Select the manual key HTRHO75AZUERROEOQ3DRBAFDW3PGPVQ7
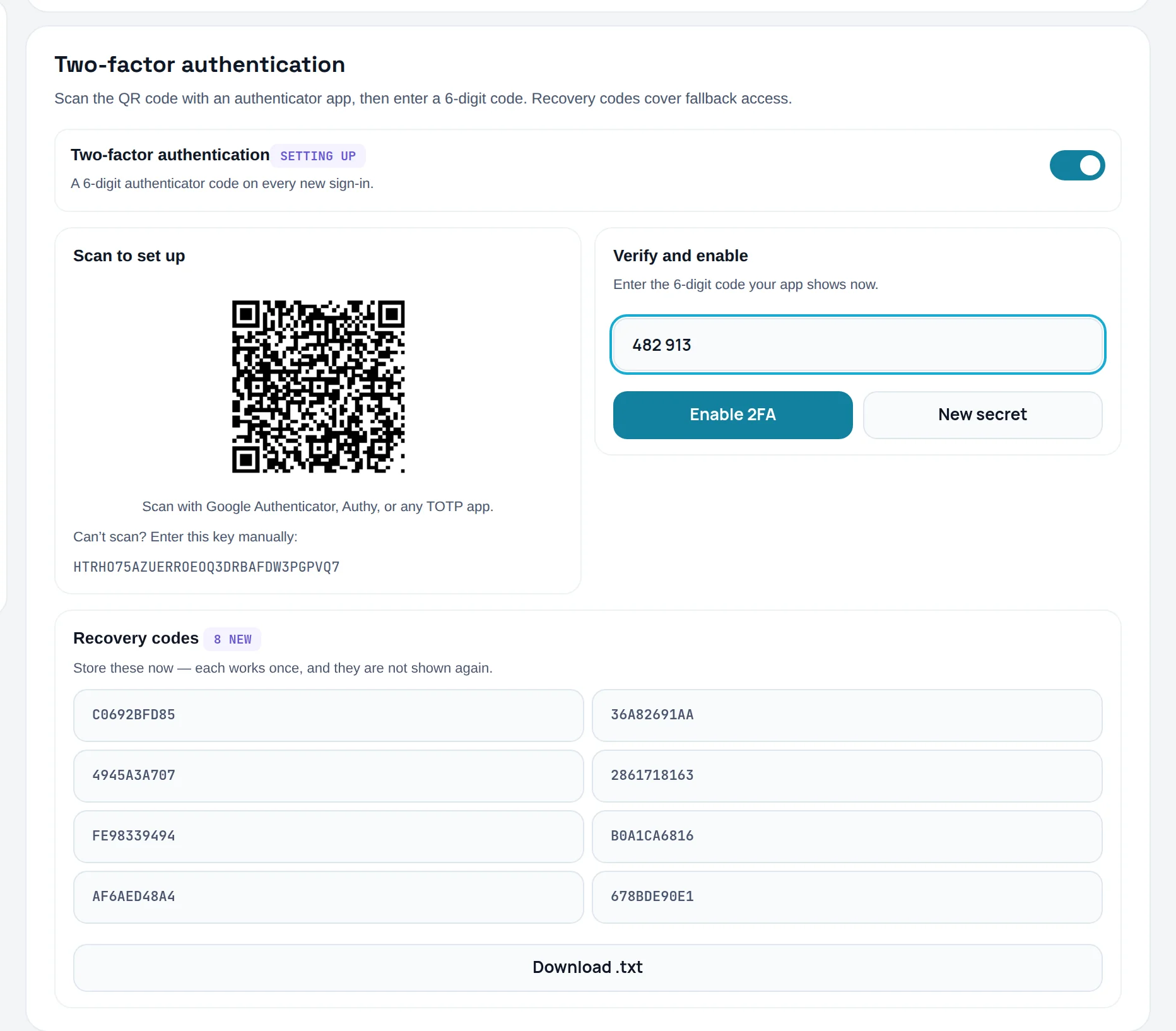 pyautogui.click(x=206, y=567)
